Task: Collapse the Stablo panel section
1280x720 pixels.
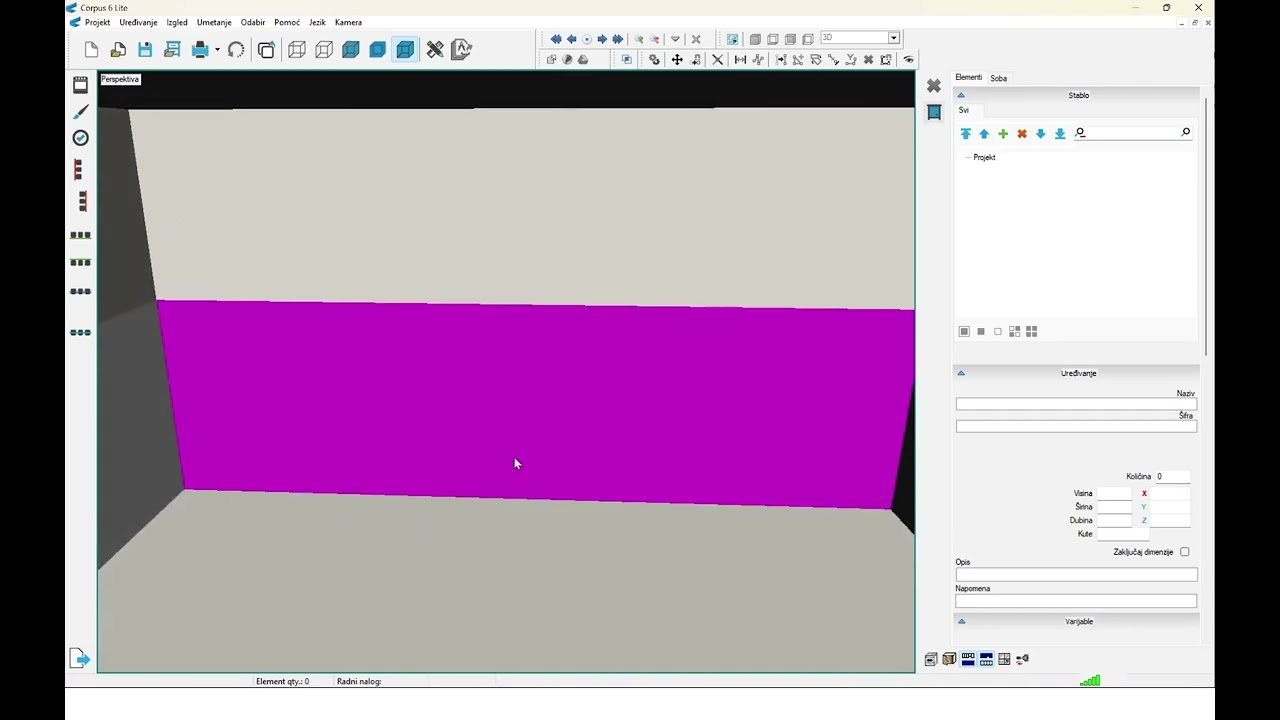Action: [961, 95]
